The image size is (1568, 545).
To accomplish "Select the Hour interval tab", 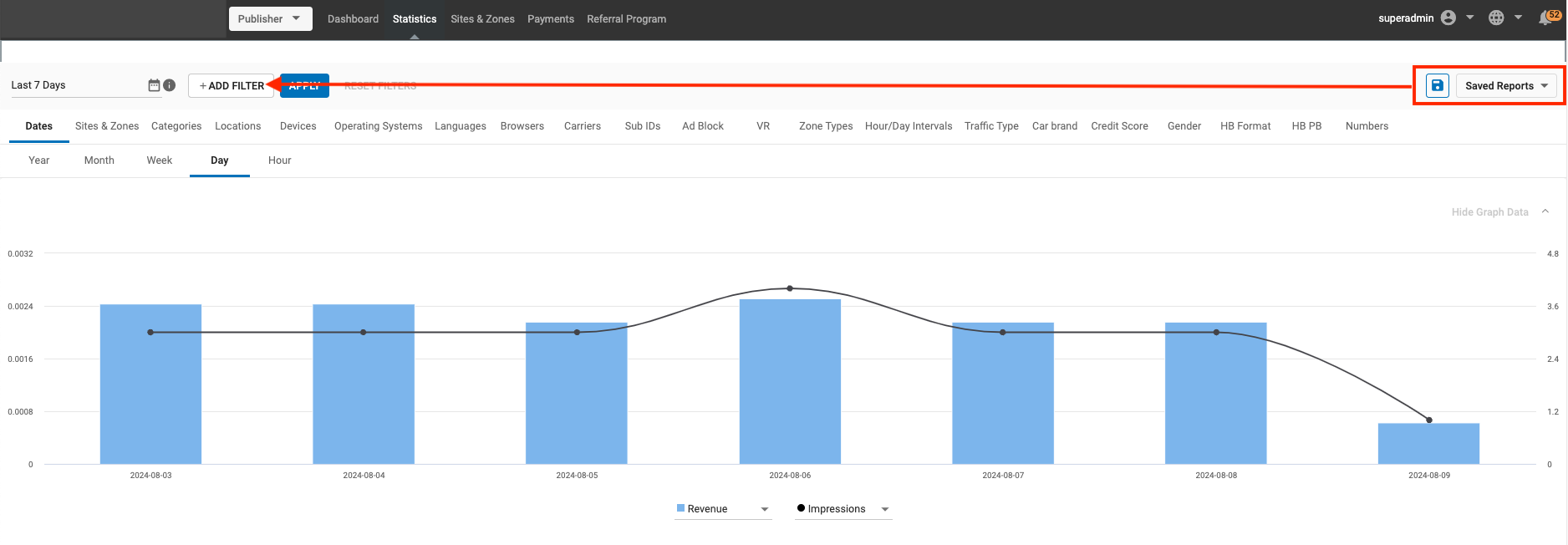I will click(x=279, y=160).
